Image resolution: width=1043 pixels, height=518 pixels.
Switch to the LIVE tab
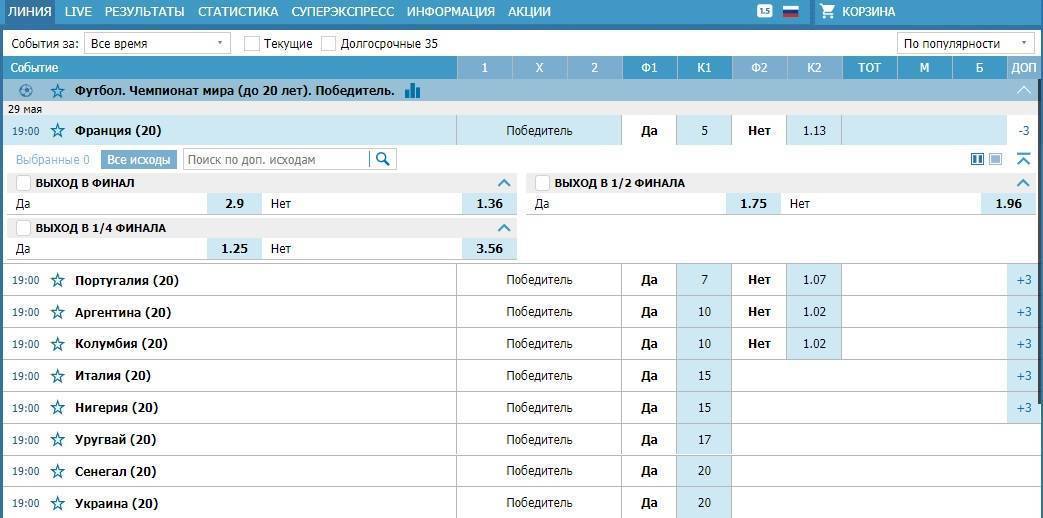pyautogui.click(x=78, y=12)
